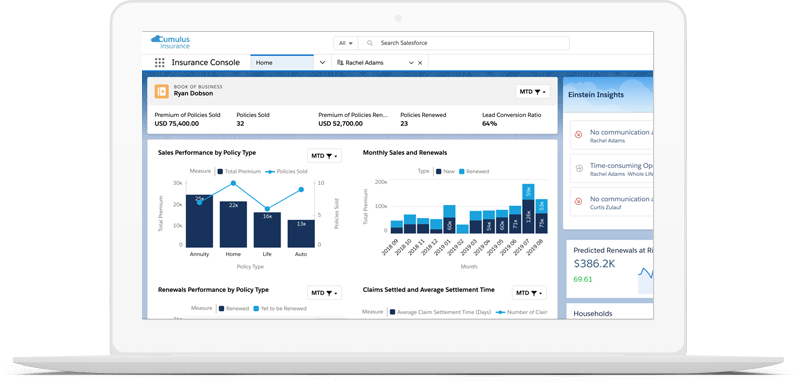
Task: Open the App Launcher grid icon
Action: click(x=159, y=62)
